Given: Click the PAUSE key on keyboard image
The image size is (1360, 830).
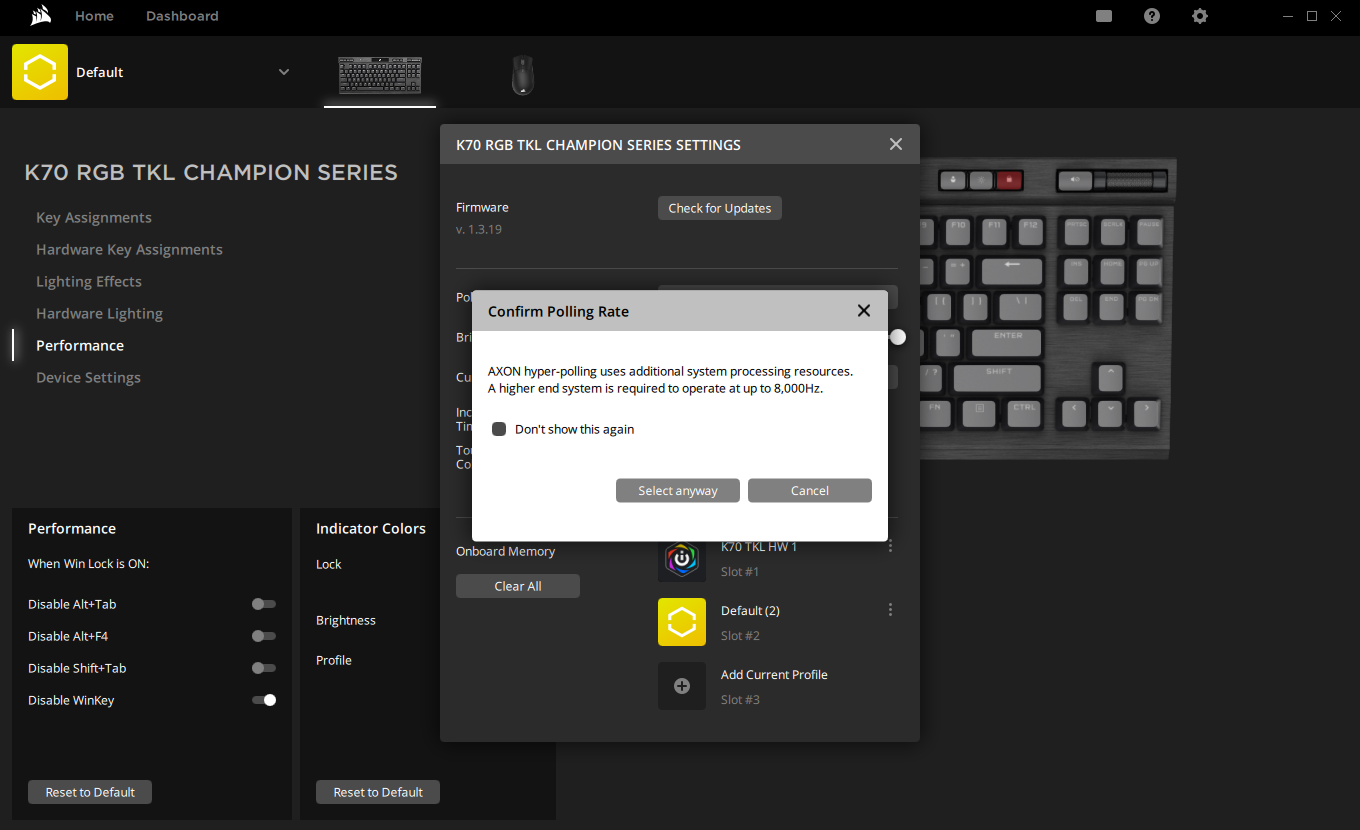Looking at the screenshot, I should 1148,232.
